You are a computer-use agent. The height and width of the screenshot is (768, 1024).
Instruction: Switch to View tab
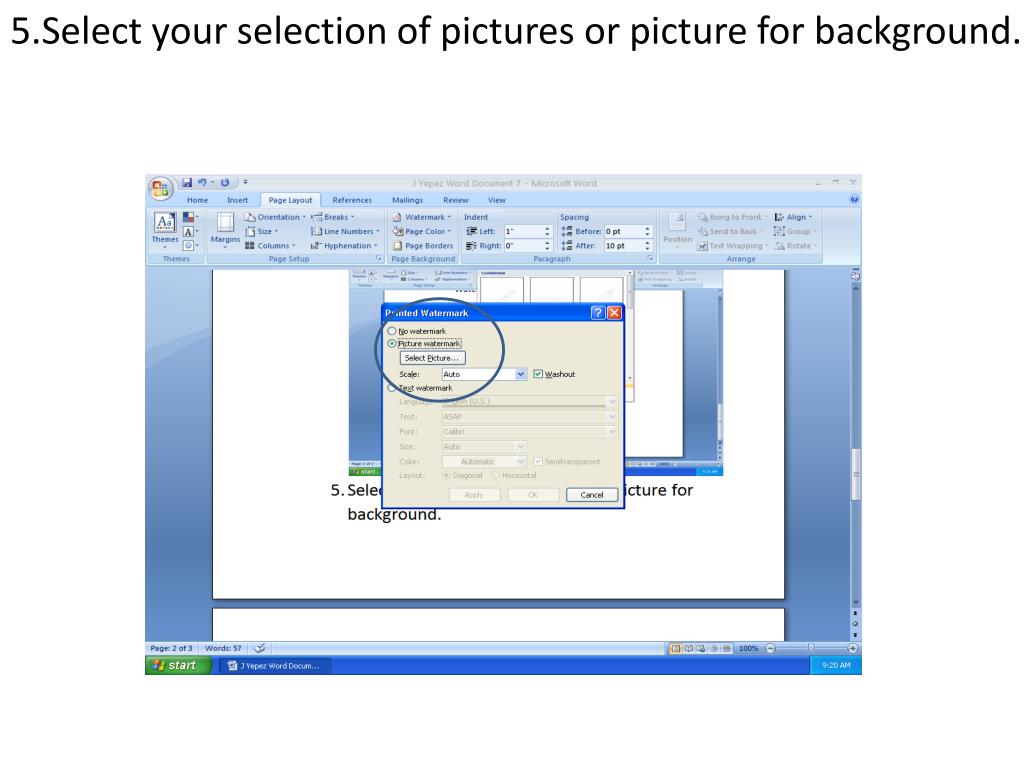pos(496,200)
